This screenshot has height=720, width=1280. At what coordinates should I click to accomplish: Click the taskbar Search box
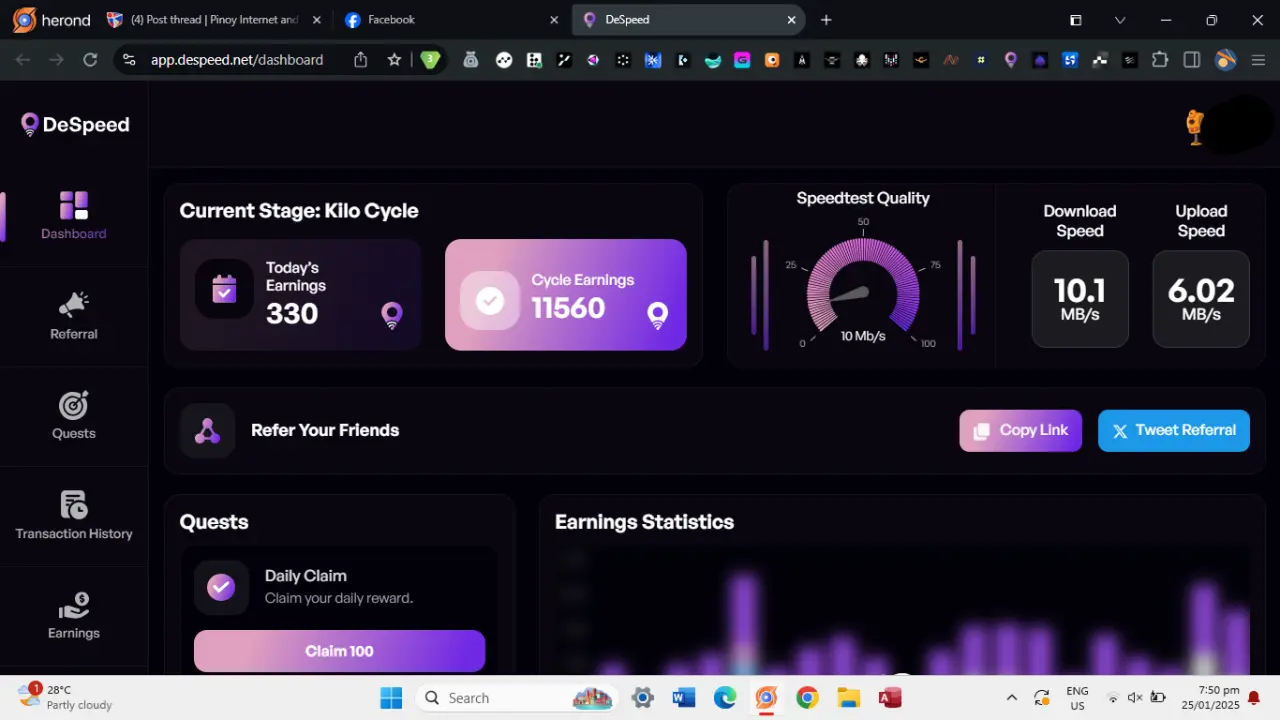(517, 698)
